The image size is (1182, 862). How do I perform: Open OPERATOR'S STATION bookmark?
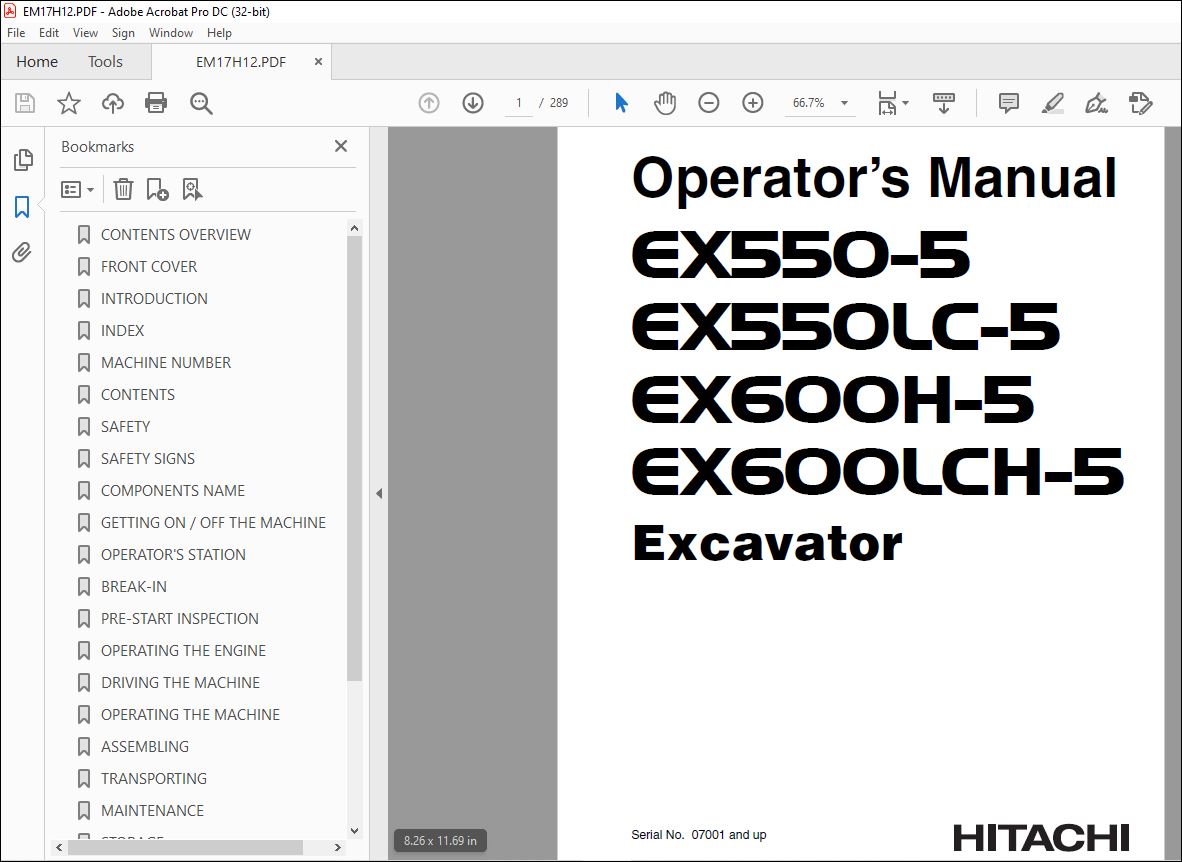173,554
